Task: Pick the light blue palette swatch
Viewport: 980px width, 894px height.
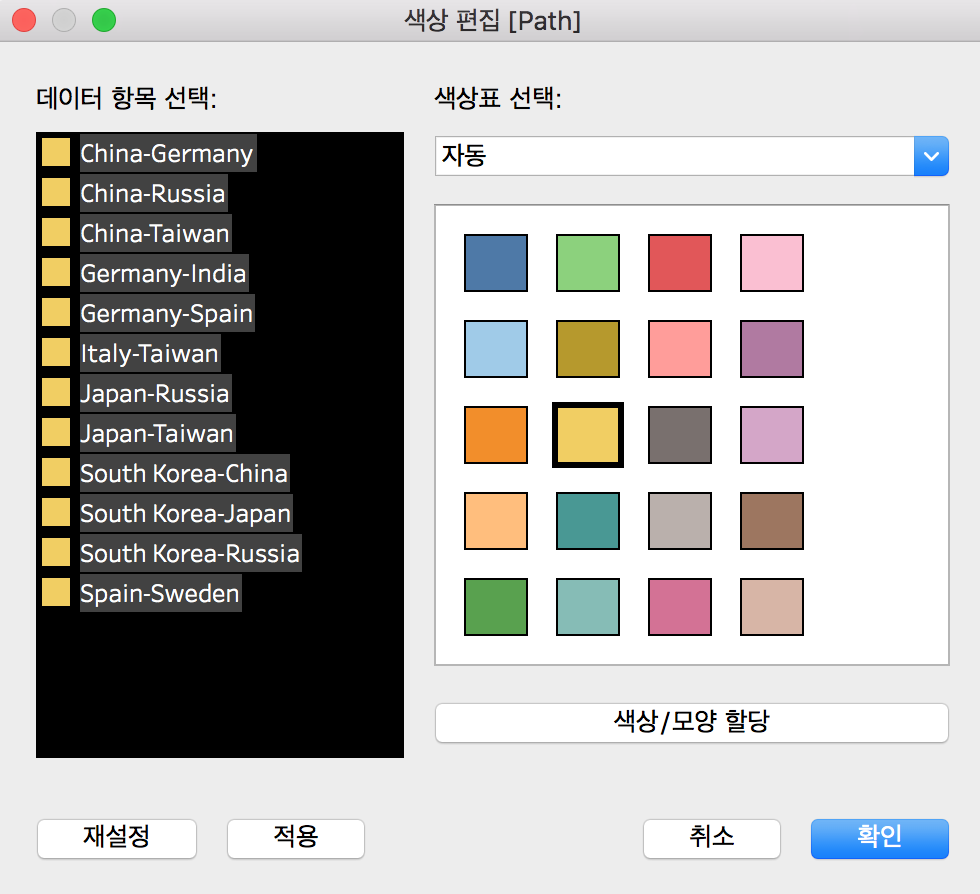Action: point(496,349)
